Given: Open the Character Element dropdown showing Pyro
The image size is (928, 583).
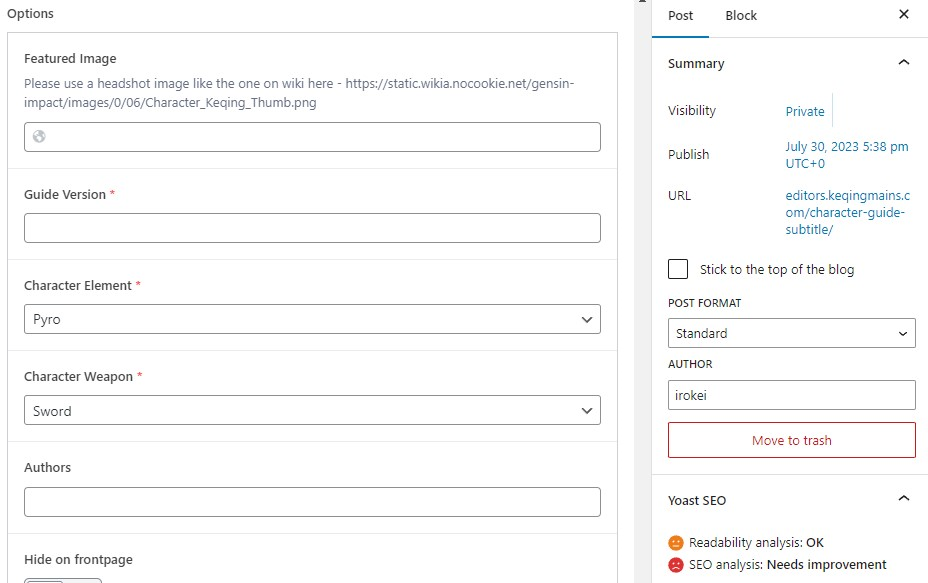Looking at the screenshot, I should [311, 318].
